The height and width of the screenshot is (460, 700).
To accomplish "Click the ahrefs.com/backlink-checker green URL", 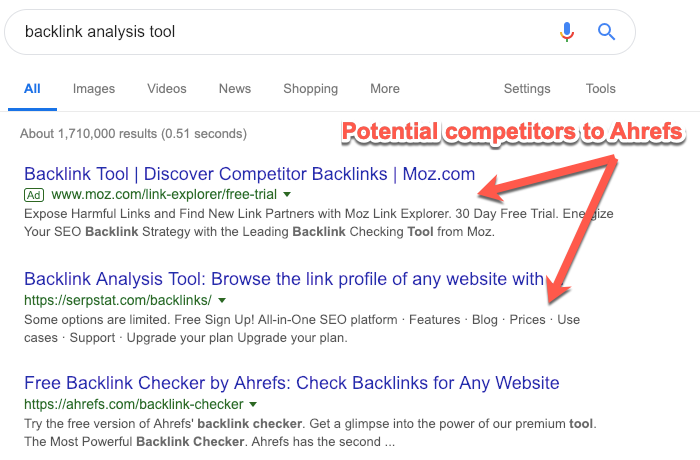I will click(133, 405).
